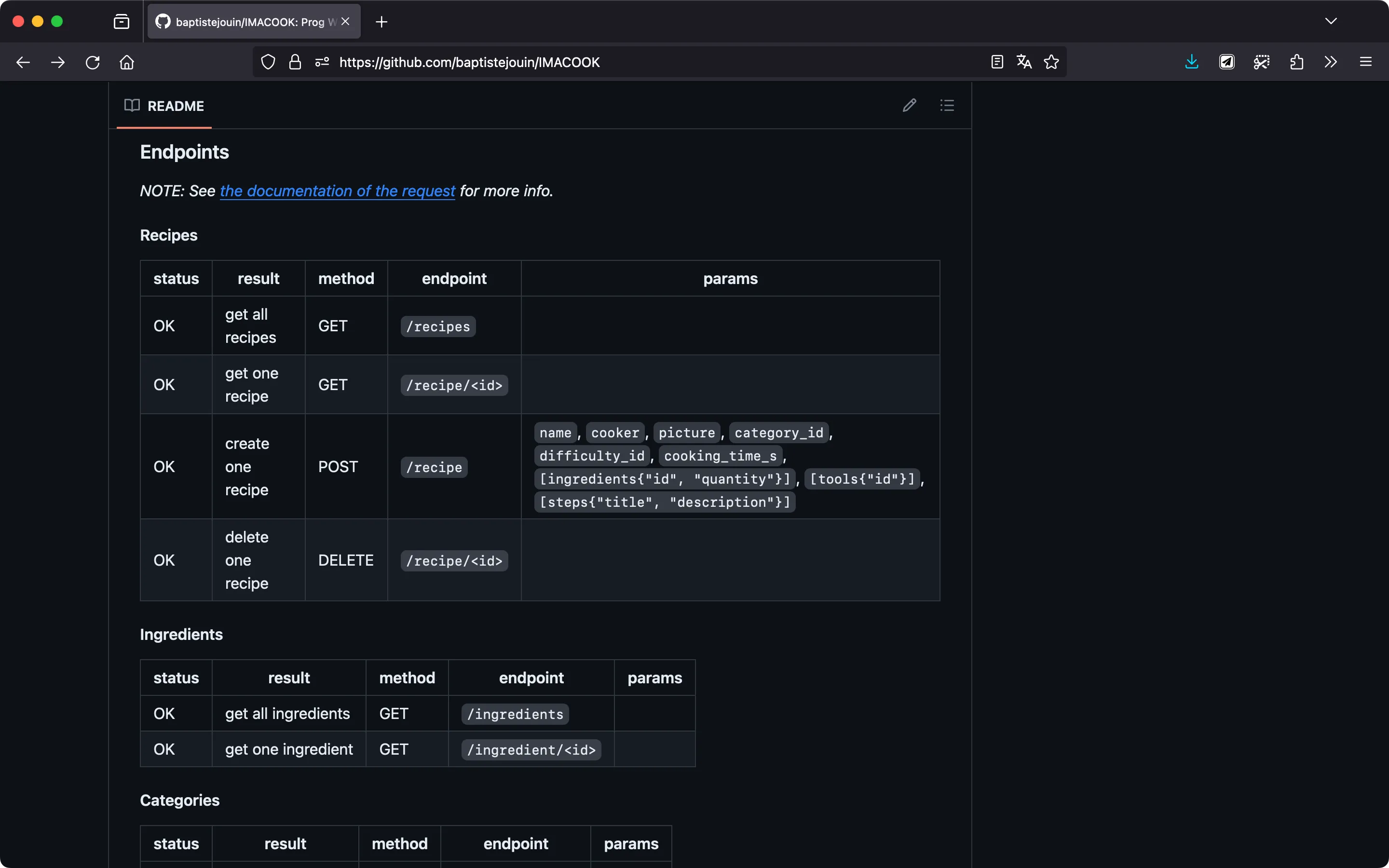This screenshot has height=868, width=1389.
Task: Click the 'cooker' parameter
Action: pos(615,432)
